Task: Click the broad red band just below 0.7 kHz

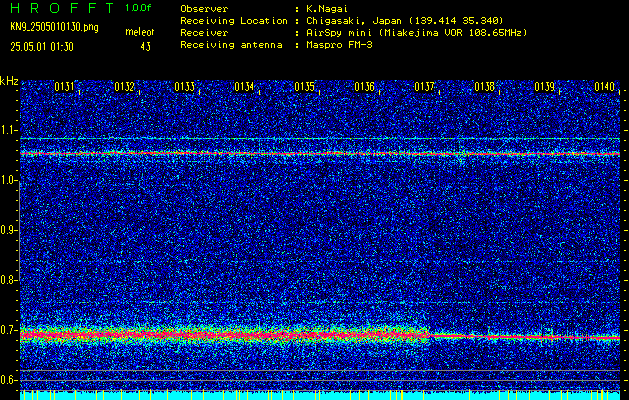Action: tap(225, 334)
